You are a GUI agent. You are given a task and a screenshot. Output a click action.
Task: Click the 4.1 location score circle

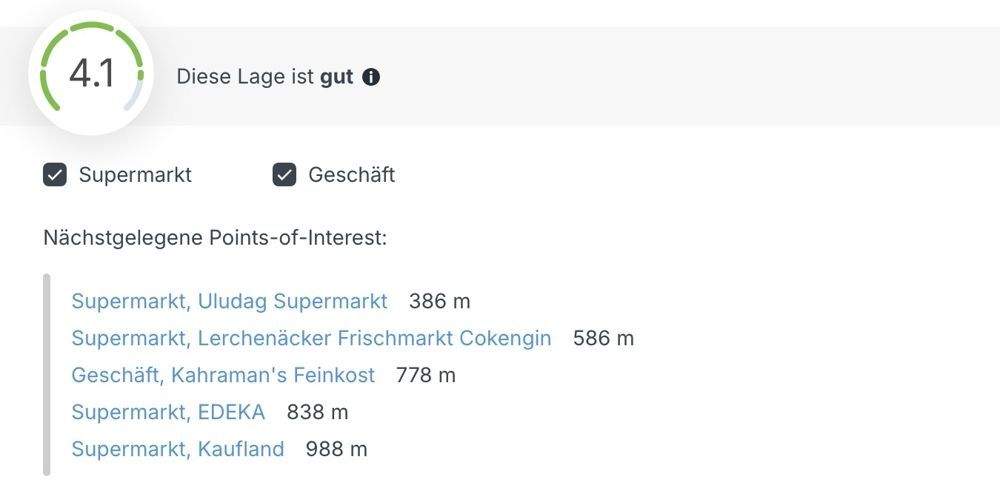pos(91,74)
